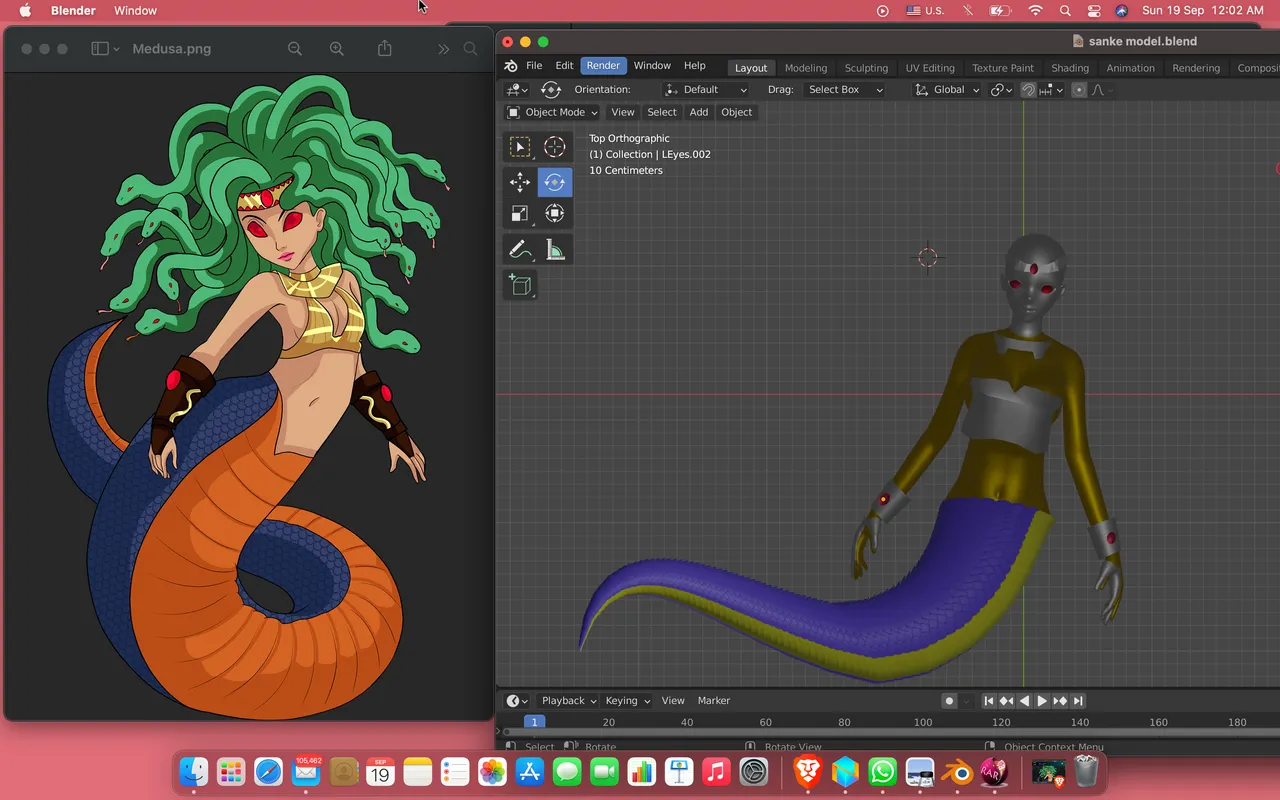Open the timeline Marker menu

coord(714,701)
